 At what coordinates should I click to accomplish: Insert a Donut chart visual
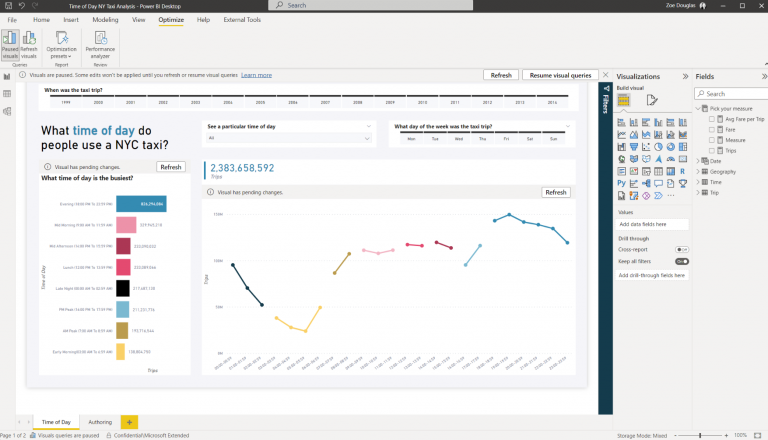coord(671,147)
